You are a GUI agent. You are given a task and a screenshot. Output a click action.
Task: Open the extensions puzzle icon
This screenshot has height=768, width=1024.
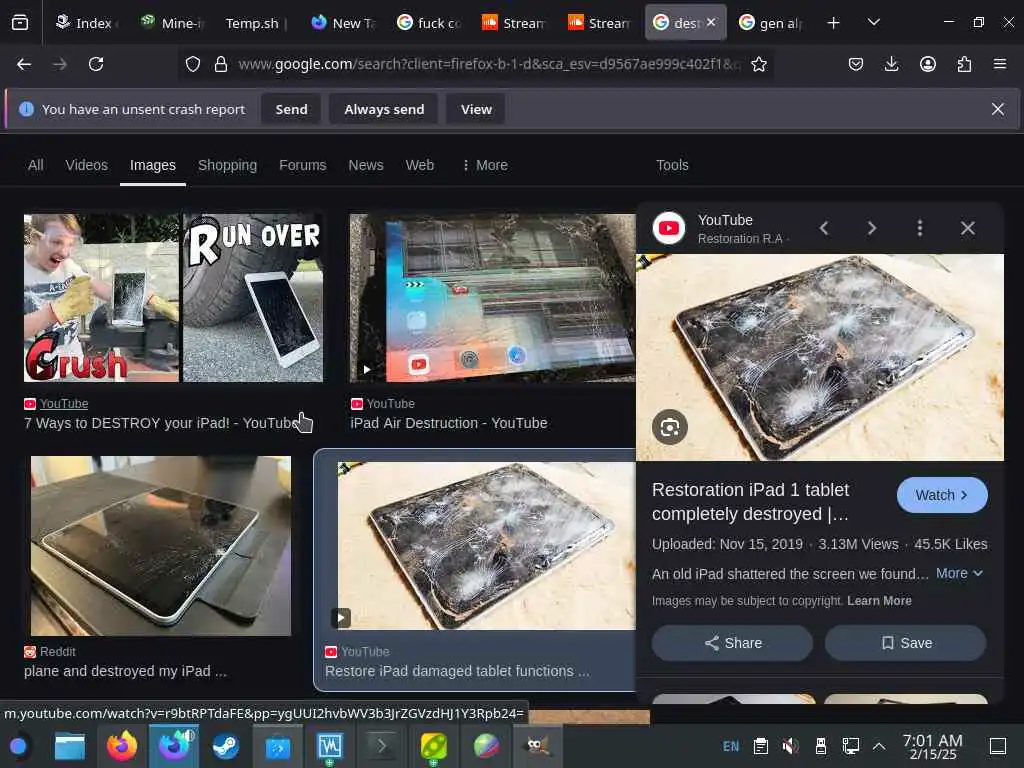point(964,64)
